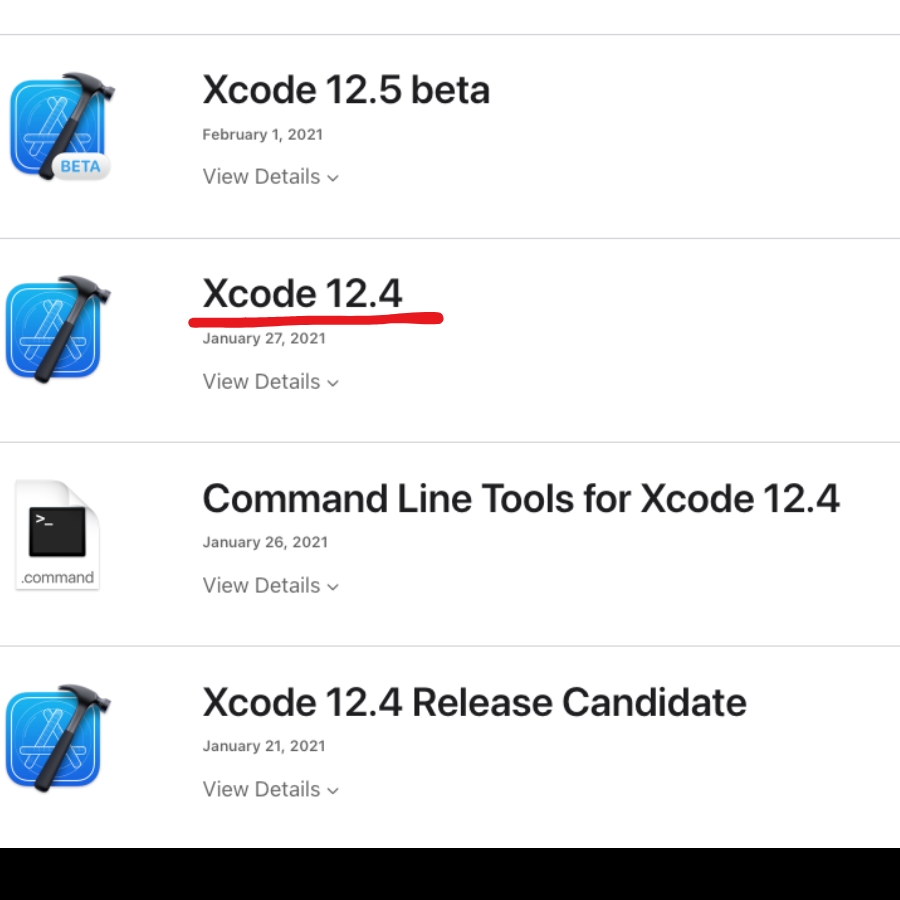The height and width of the screenshot is (900, 900).
Task: Open the Xcode 12.4 Release Candidate entry
Action: (474, 702)
